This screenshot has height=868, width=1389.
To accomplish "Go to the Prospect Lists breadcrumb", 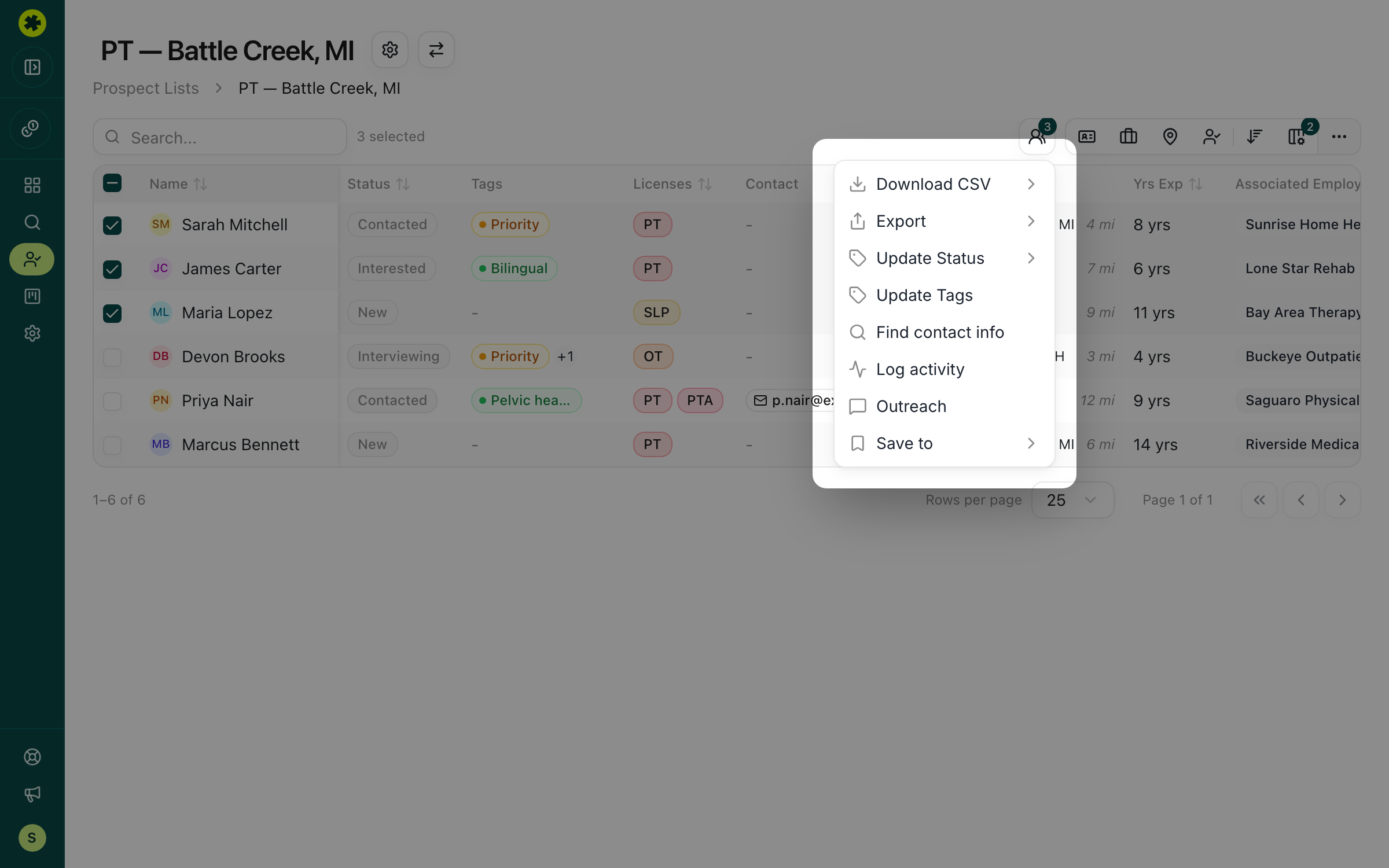I will (x=146, y=88).
